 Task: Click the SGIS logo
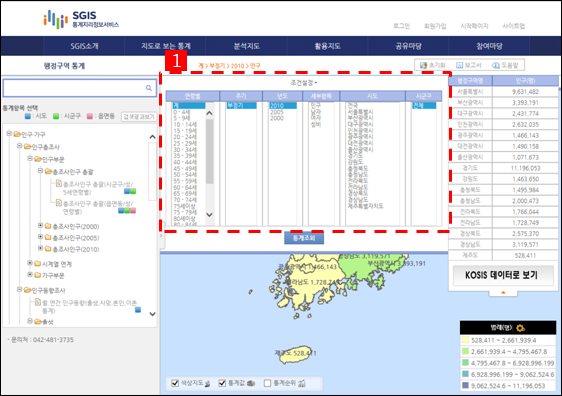81,19
